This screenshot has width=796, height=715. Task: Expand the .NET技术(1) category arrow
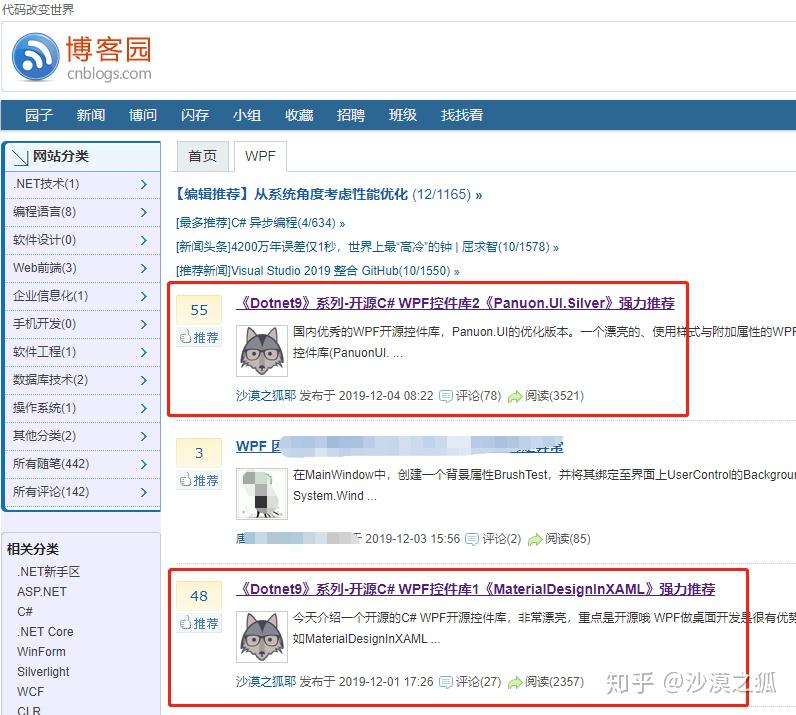(x=144, y=184)
